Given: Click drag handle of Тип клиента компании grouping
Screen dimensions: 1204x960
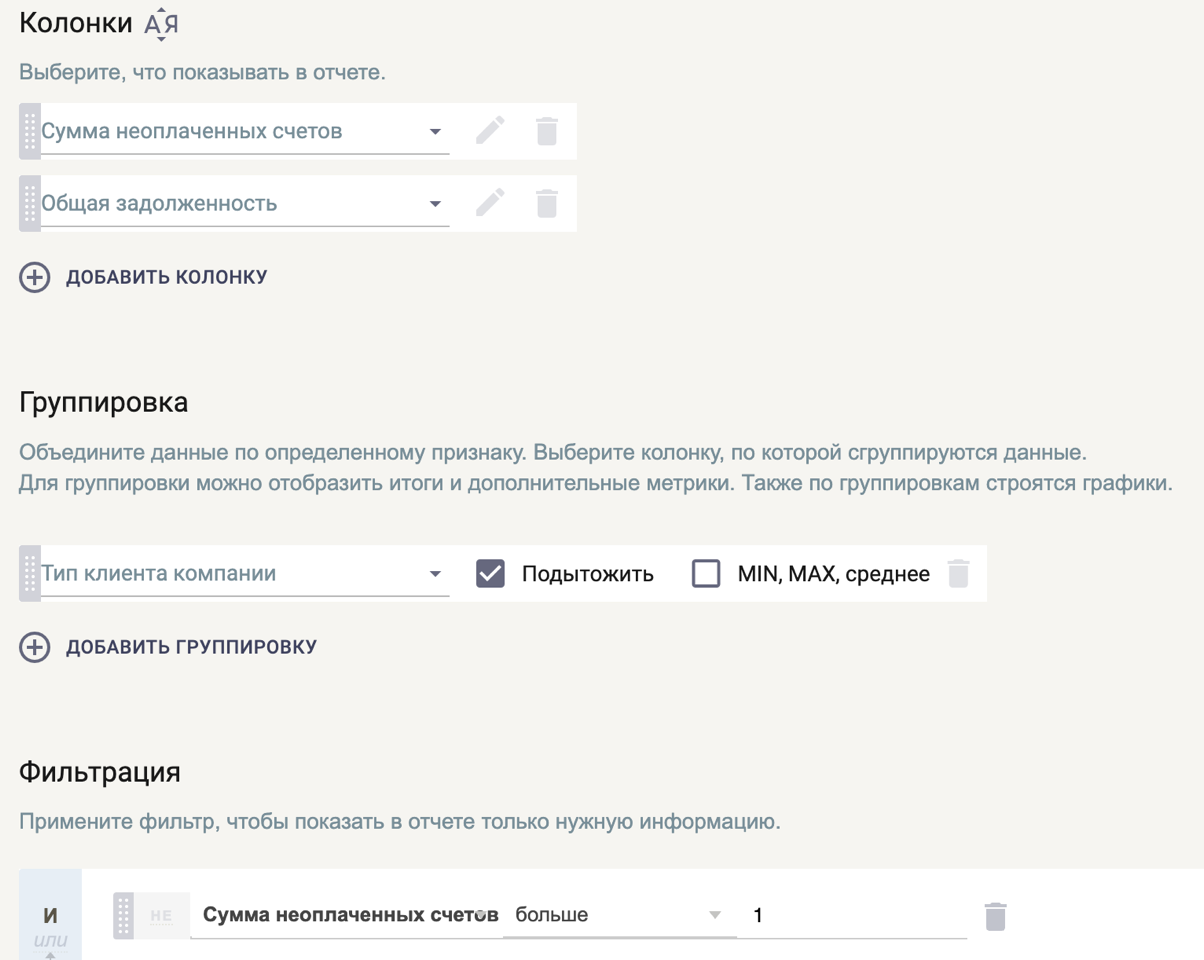Looking at the screenshot, I should click(x=29, y=573).
